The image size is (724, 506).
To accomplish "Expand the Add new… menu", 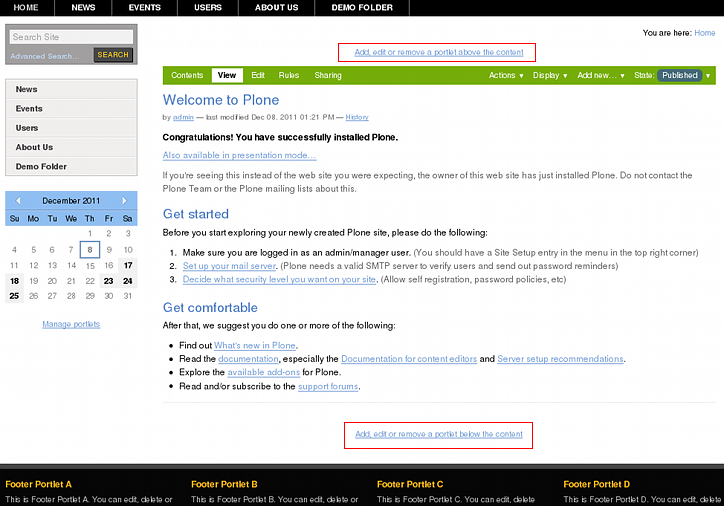I will point(601,75).
